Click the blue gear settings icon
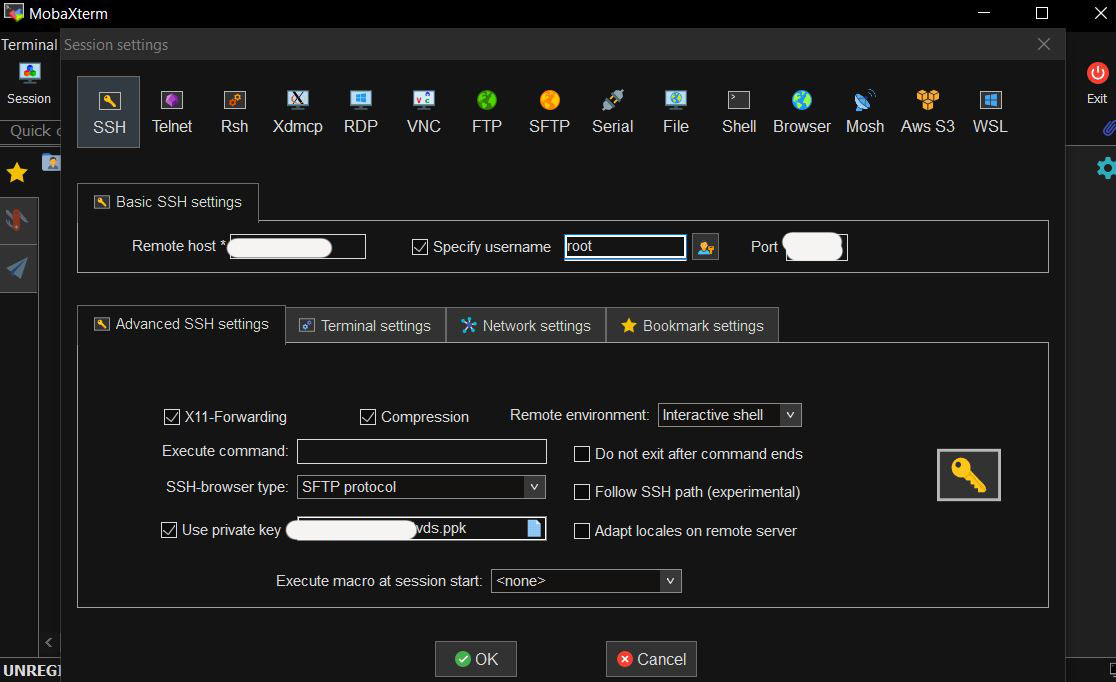The image size is (1116, 682). point(1105,168)
